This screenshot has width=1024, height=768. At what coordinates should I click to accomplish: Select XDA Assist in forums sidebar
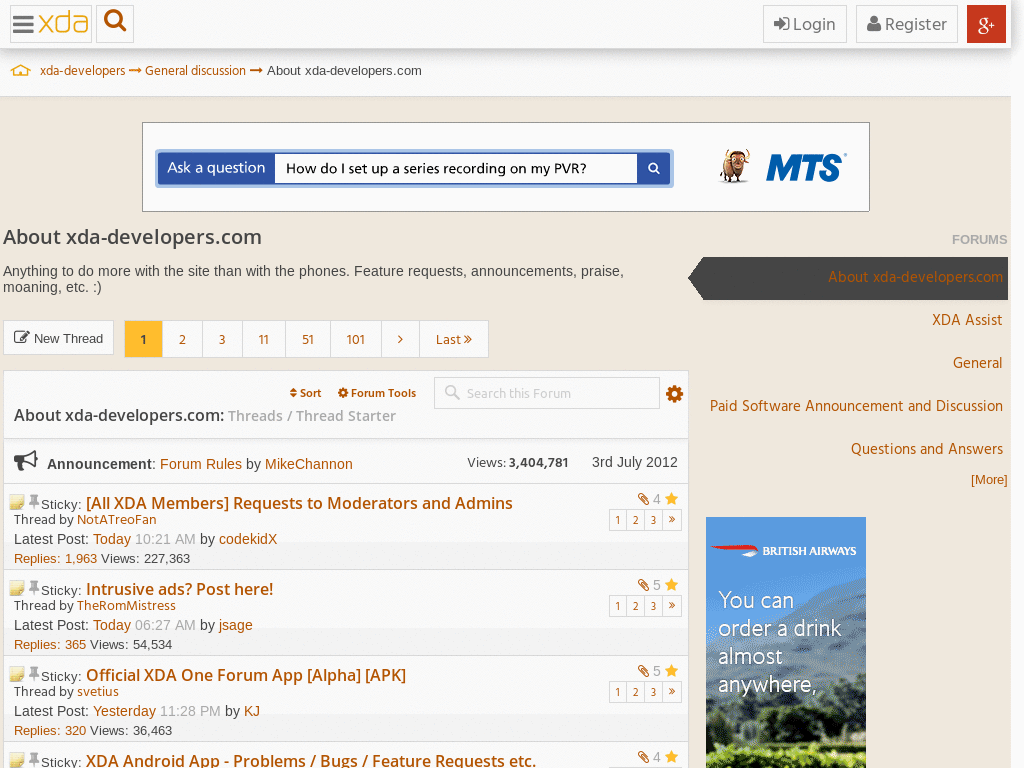966,320
